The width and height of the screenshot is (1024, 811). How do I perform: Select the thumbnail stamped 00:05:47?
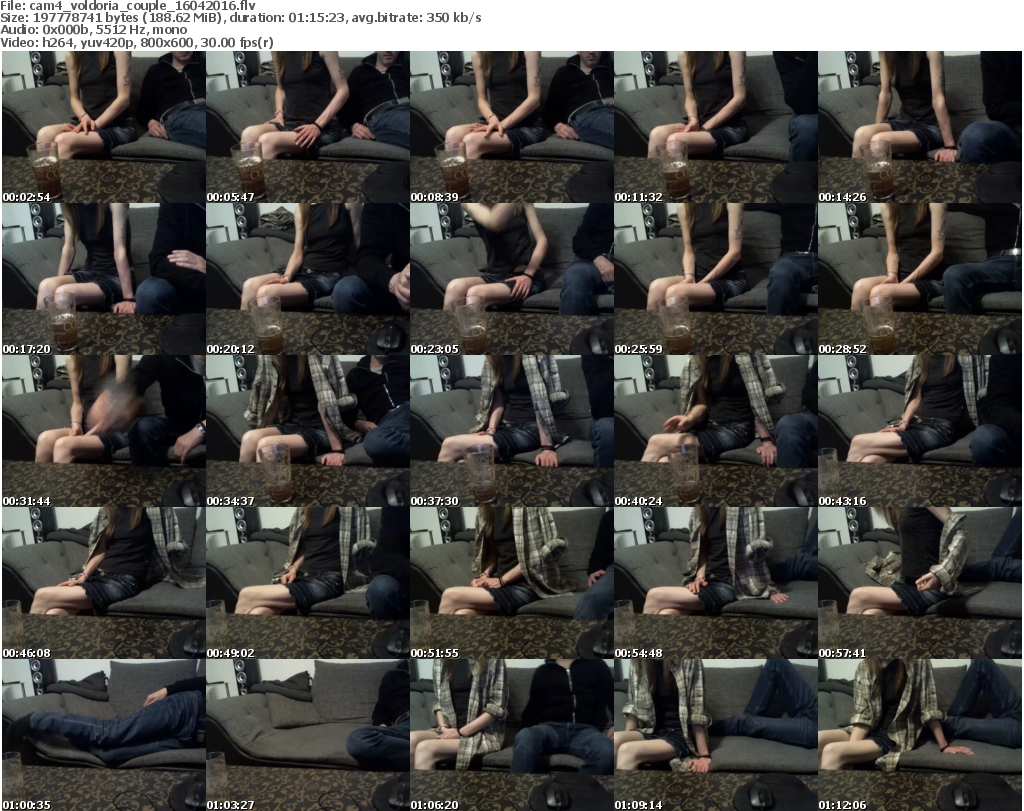point(308,127)
